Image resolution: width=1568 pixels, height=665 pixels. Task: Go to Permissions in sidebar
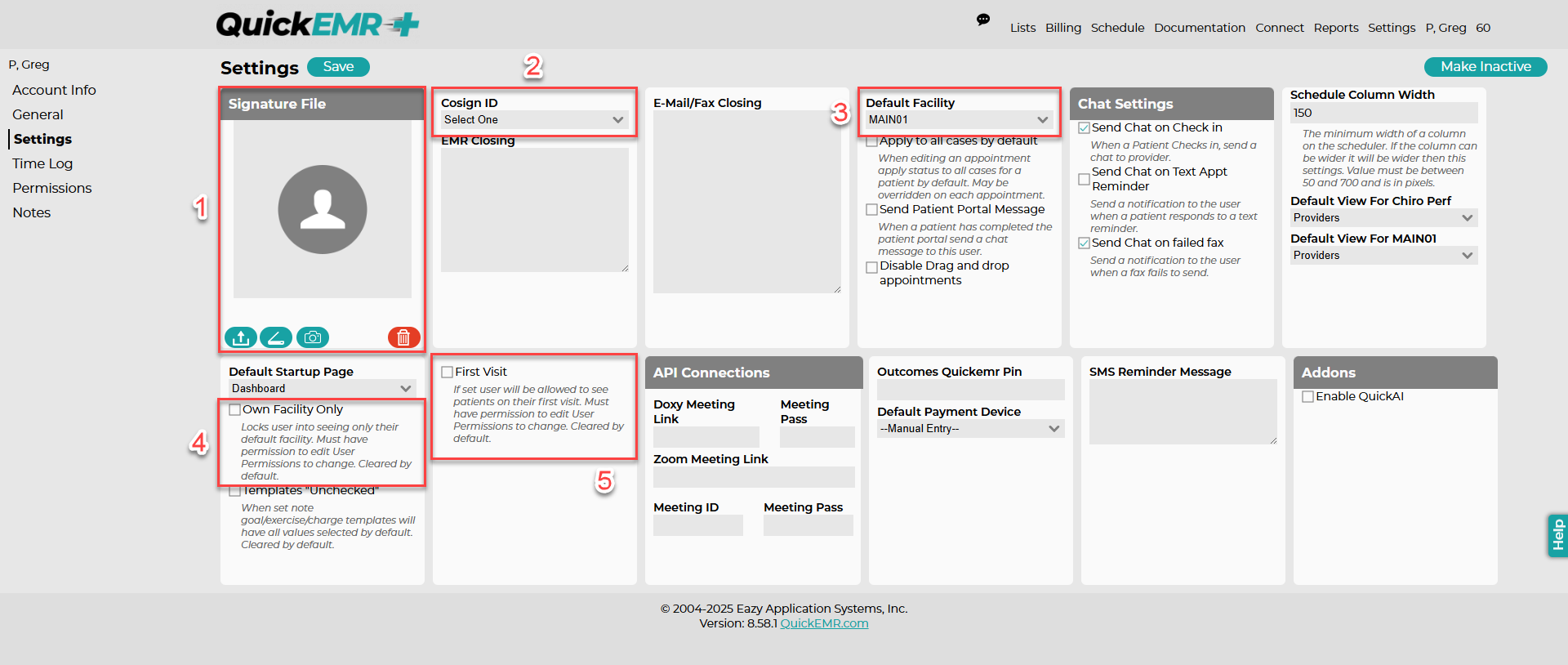51,188
